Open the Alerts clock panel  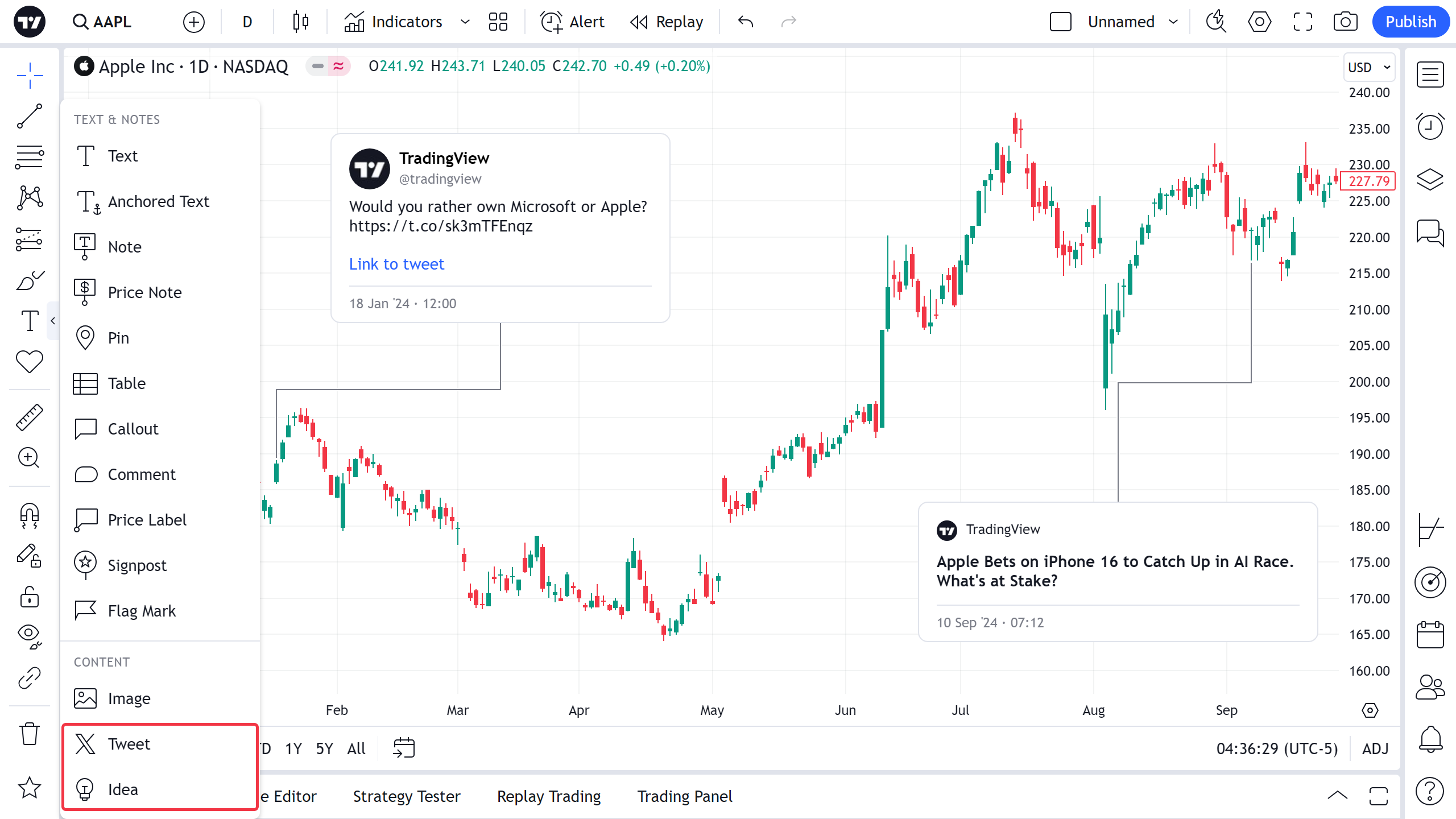pos(1430,126)
